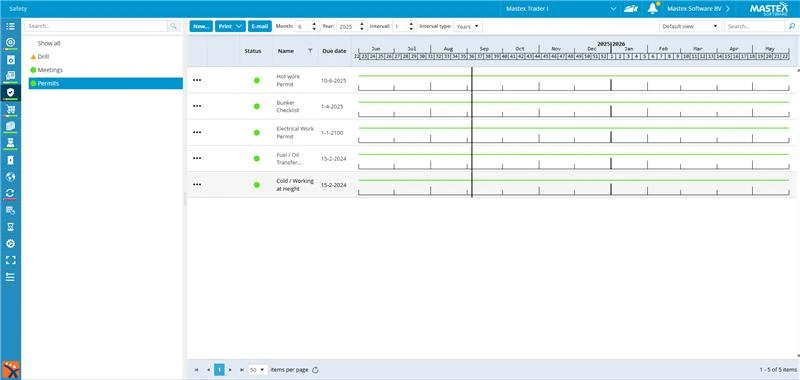The image size is (800, 380).
Task: Increase the Interval stepper value
Action: pos(412,23)
